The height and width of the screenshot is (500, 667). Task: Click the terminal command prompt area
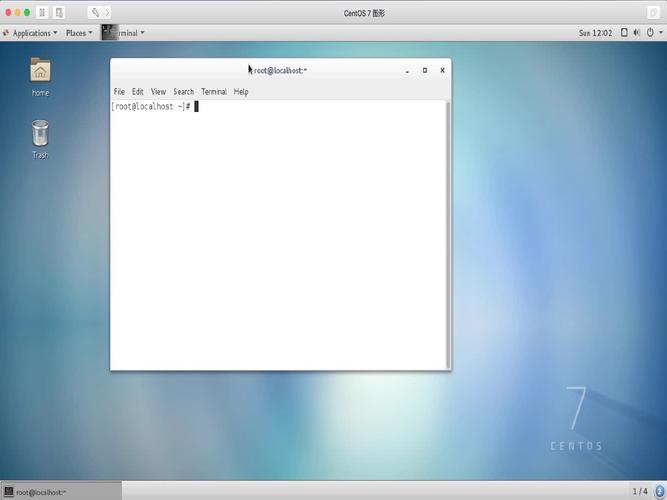pyautogui.click(x=279, y=235)
